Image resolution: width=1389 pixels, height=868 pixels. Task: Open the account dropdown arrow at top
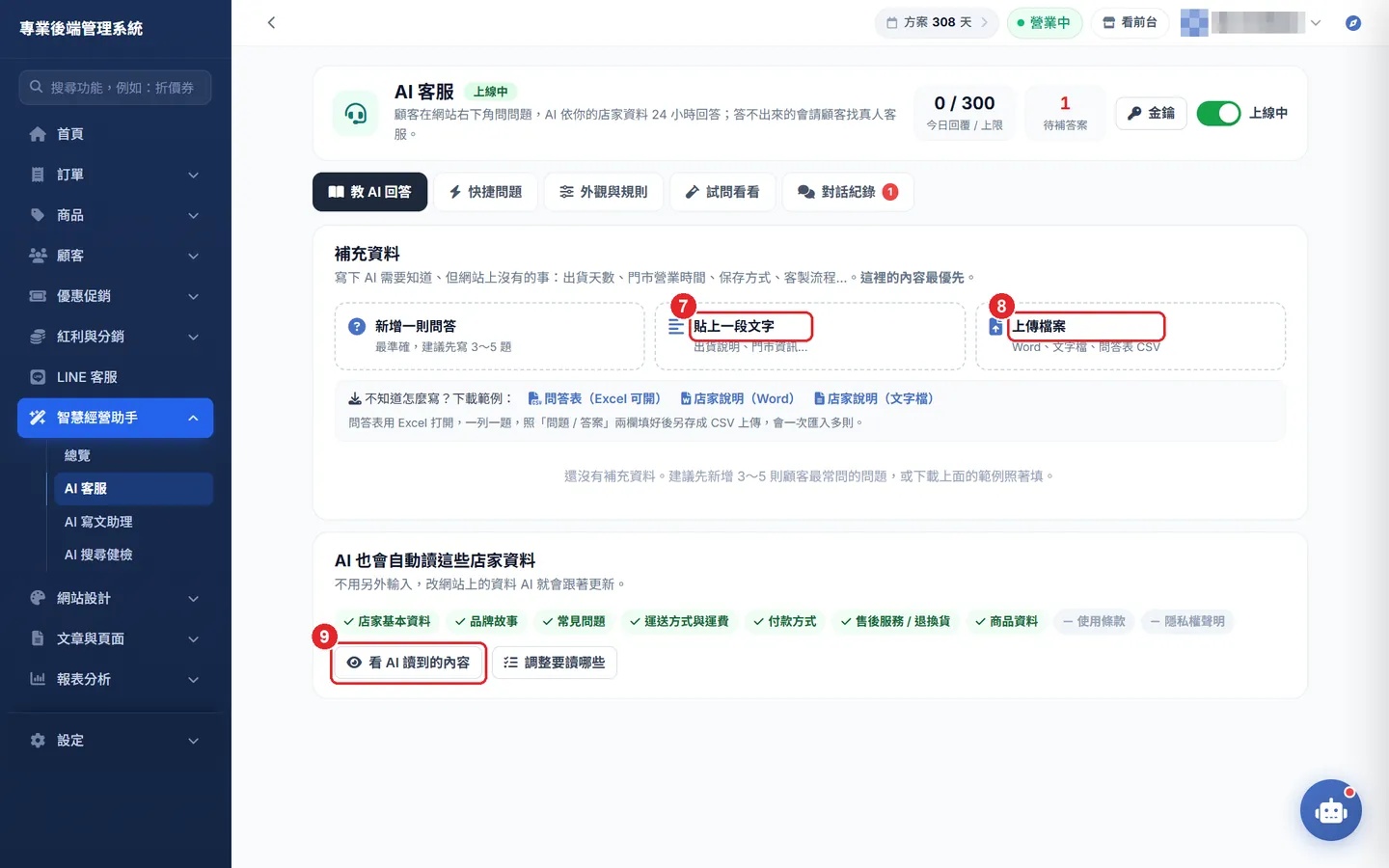(x=1316, y=22)
